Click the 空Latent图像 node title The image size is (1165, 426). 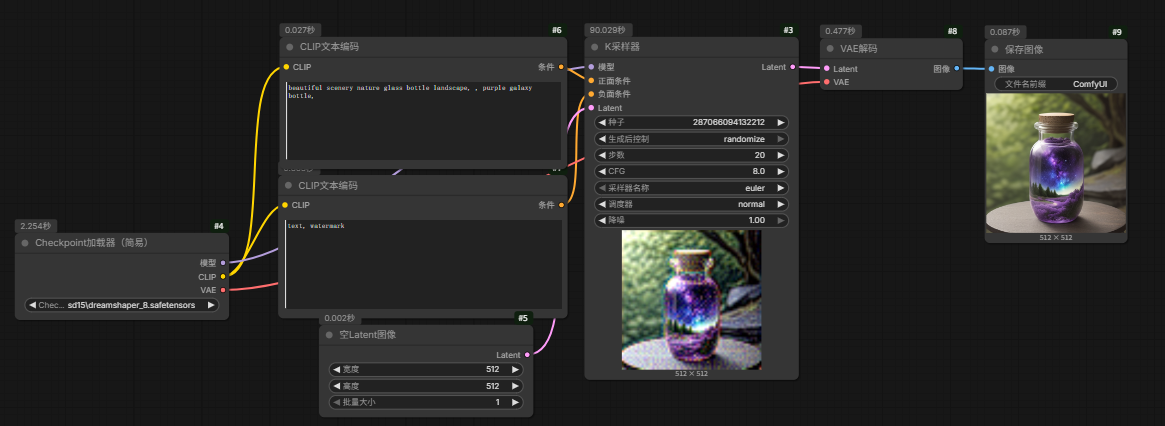tap(368, 335)
